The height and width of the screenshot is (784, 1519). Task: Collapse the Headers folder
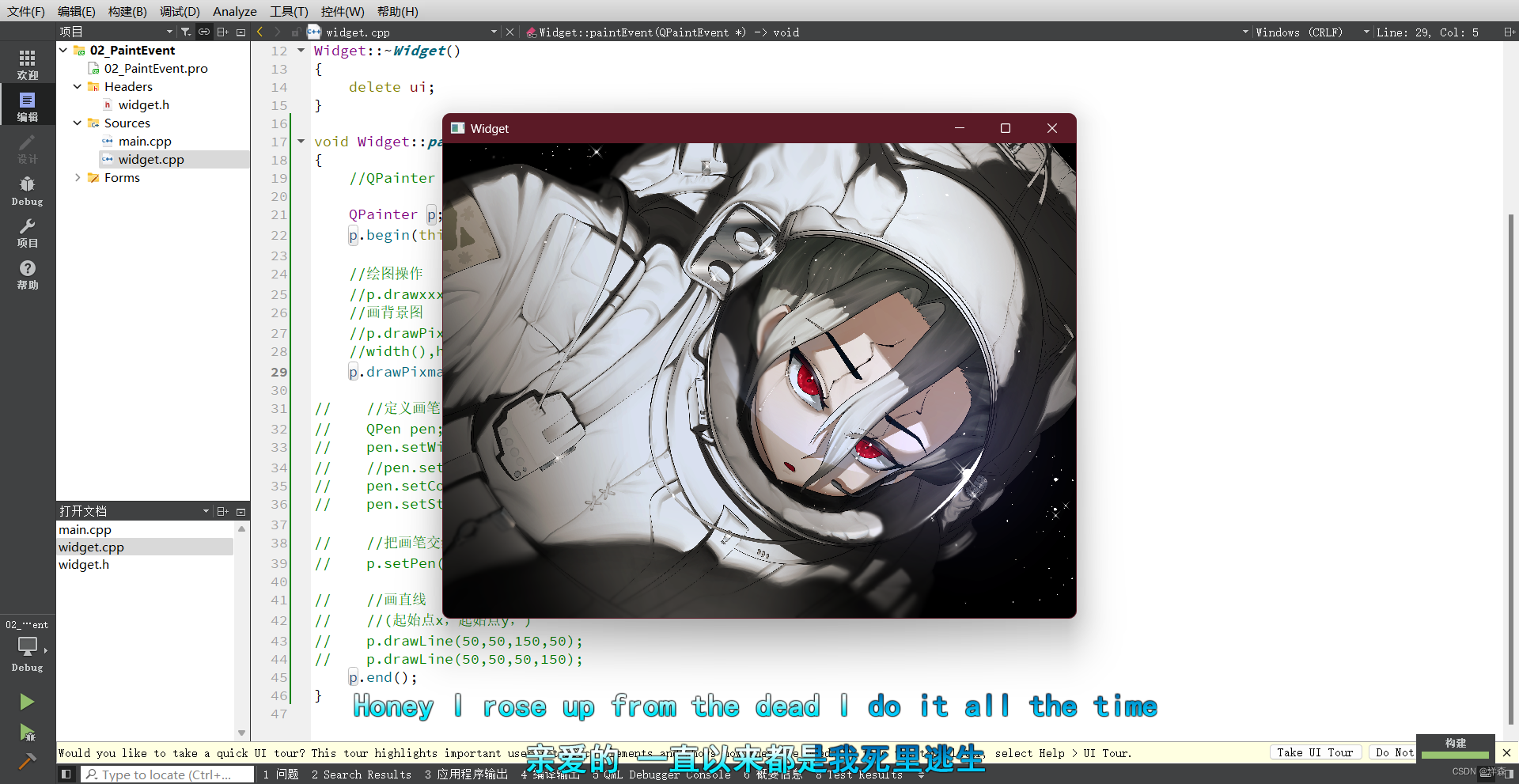click(78, 86)
